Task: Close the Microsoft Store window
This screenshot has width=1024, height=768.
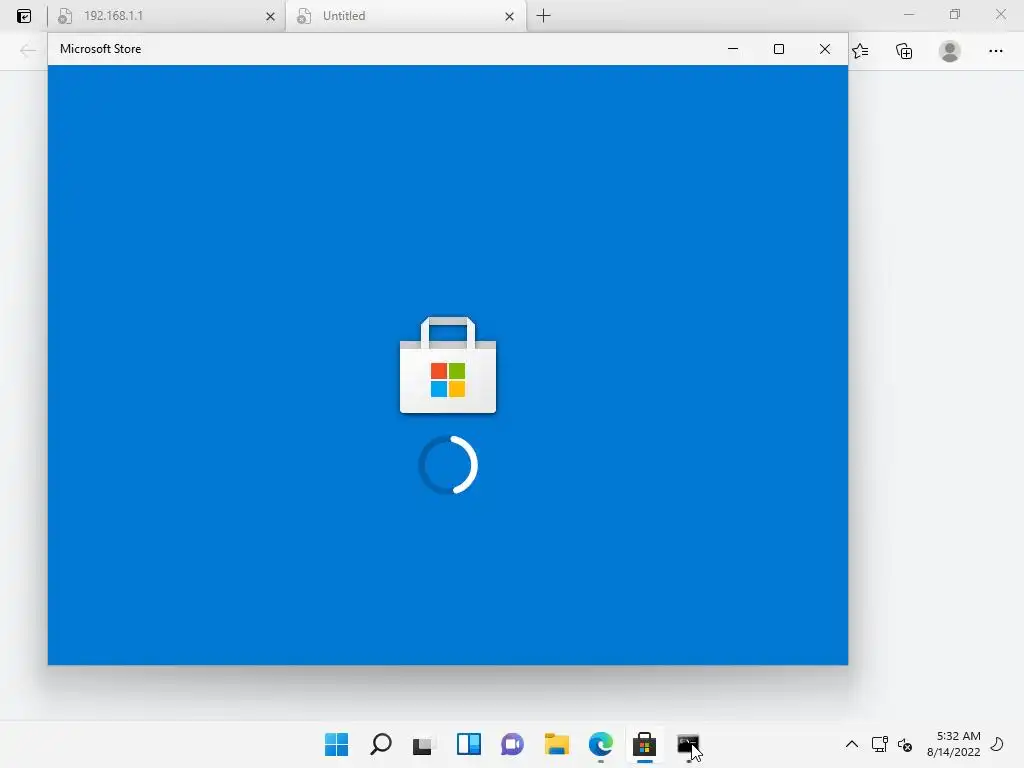Action: pos(825,49)
